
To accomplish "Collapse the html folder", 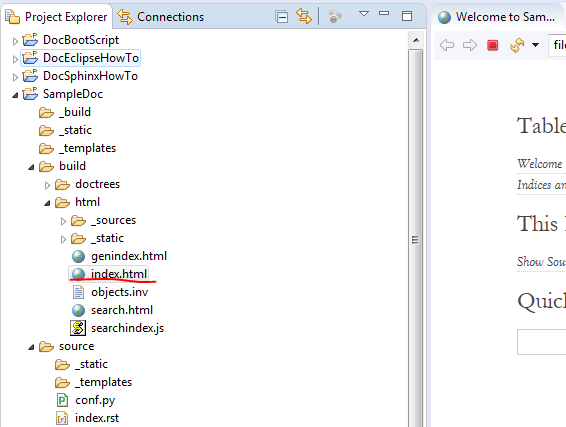I will pyautogui.click(x=47, y=203).
